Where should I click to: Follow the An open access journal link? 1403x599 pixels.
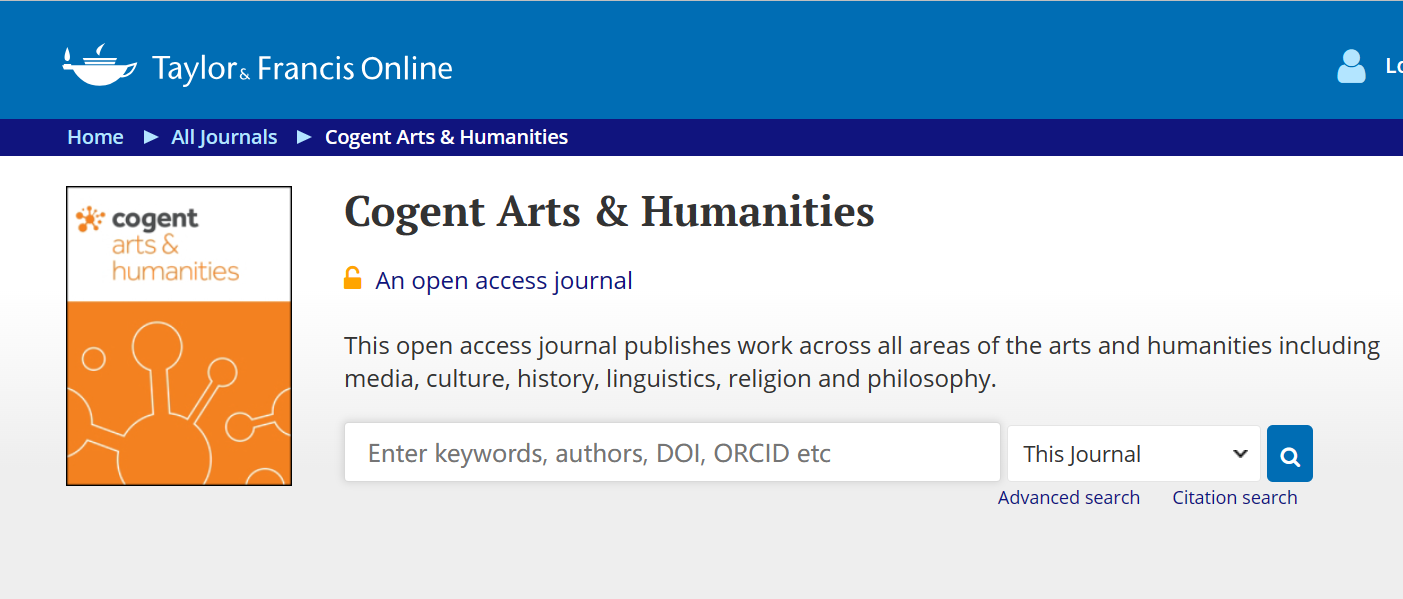tap(504, 281)
